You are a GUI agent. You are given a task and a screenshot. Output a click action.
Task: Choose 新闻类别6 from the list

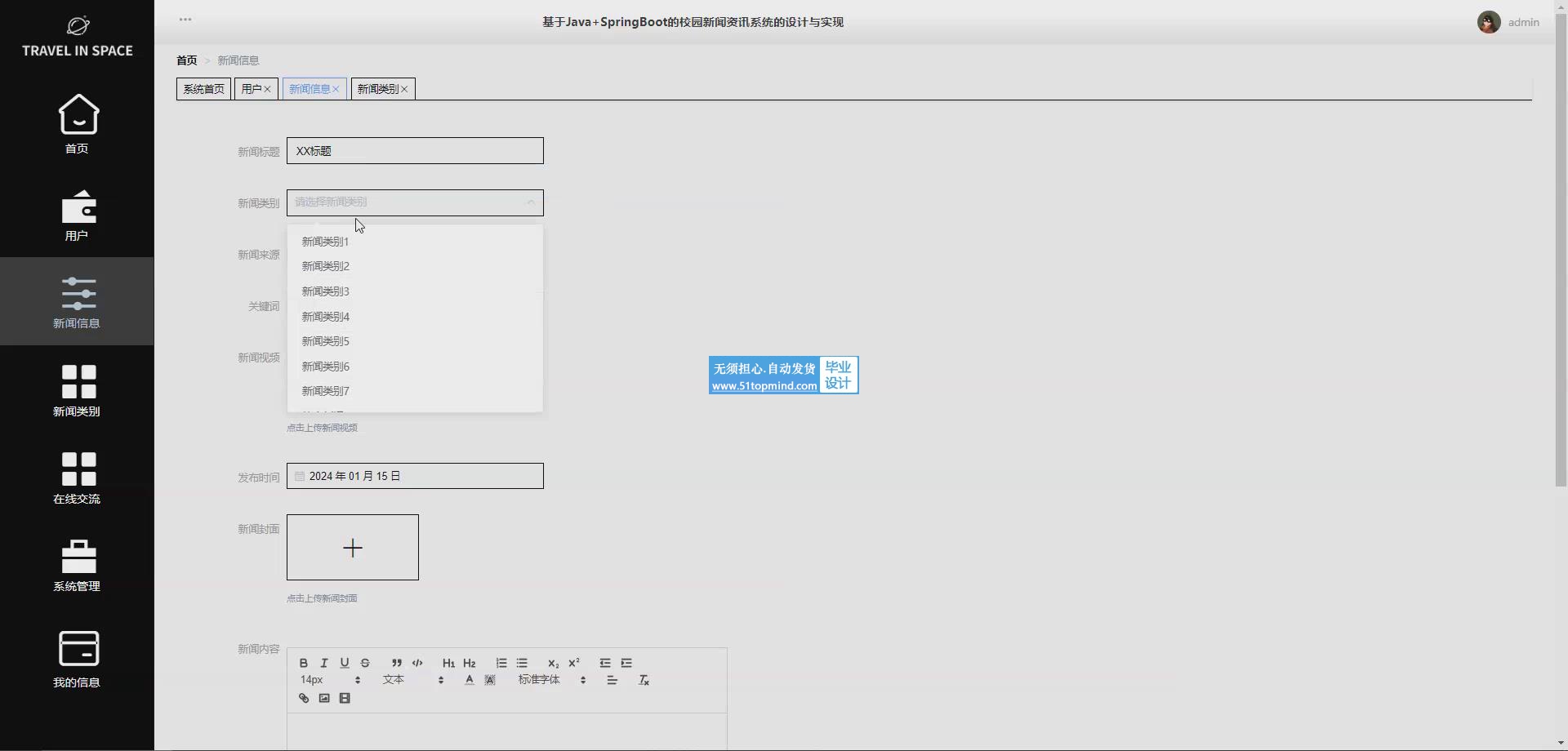click(415, 367)
